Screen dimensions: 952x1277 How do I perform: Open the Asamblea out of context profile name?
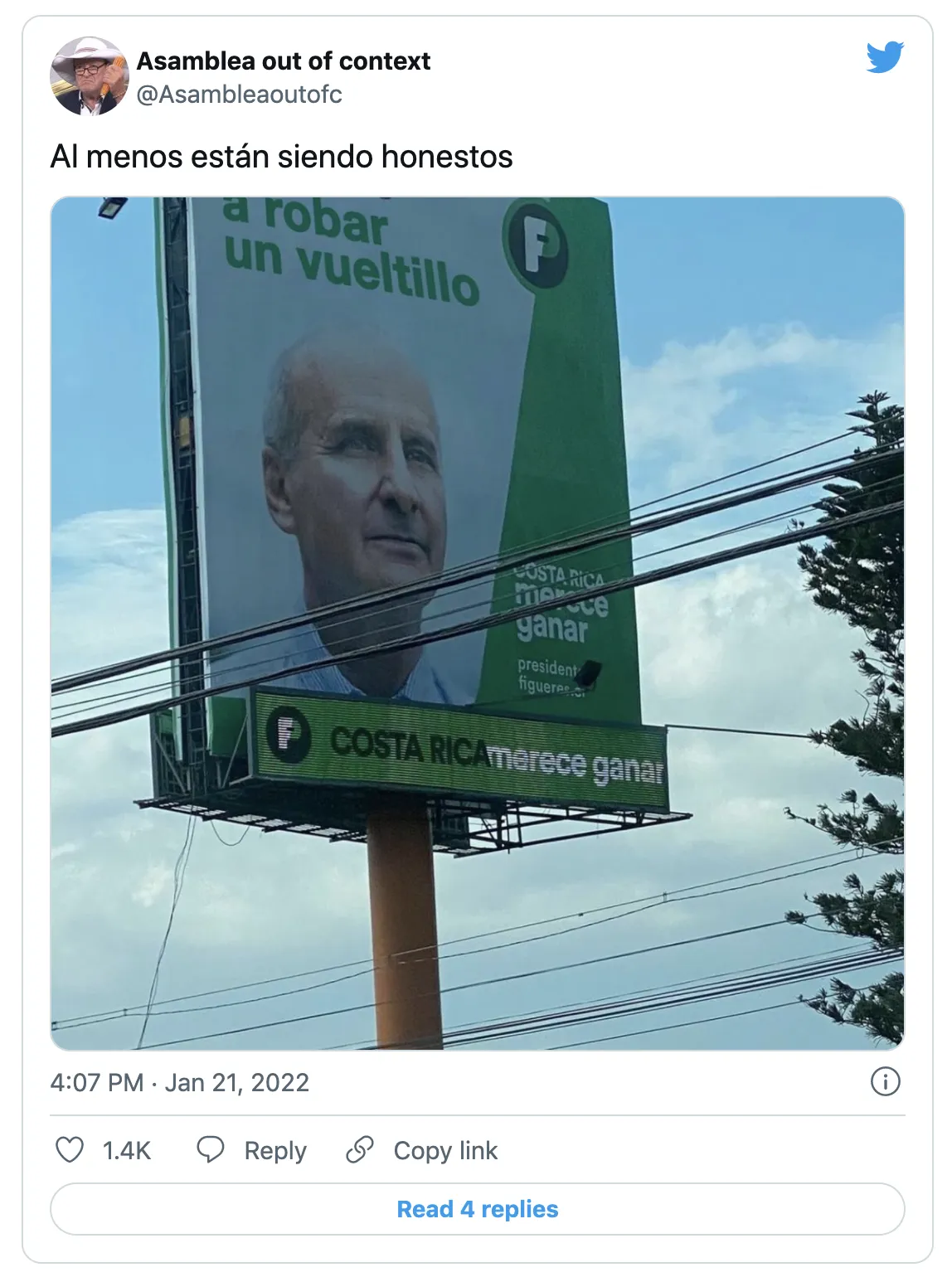click(x=284, y=61)
